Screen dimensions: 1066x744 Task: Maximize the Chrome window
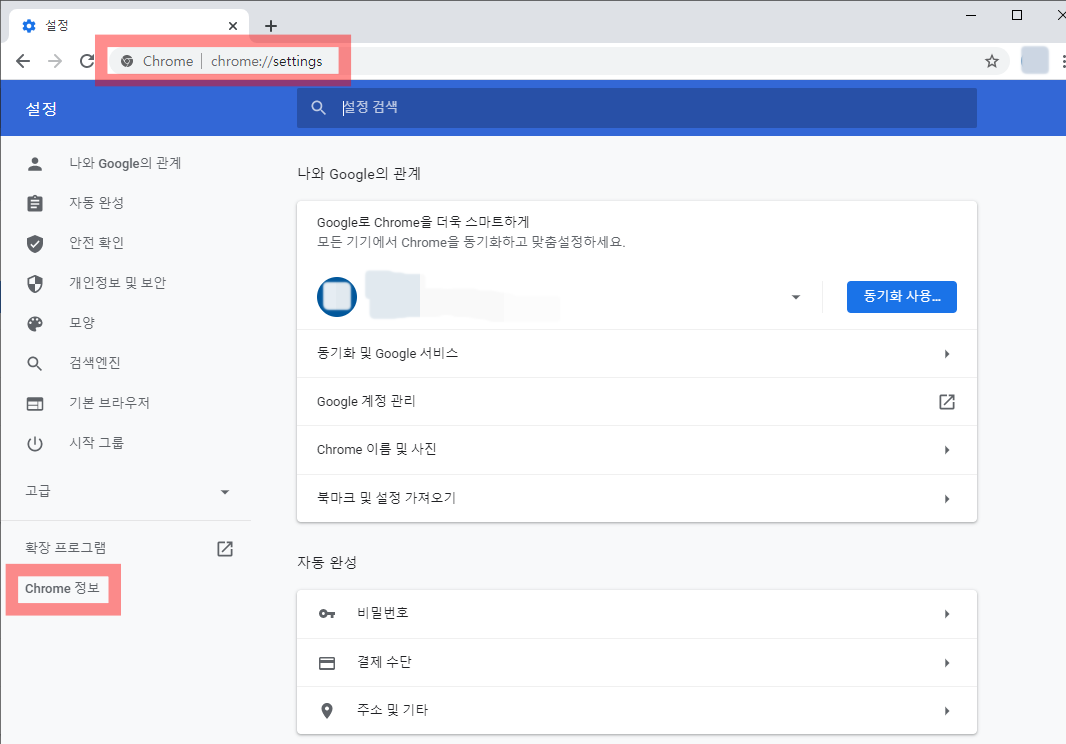(1017, 15)
